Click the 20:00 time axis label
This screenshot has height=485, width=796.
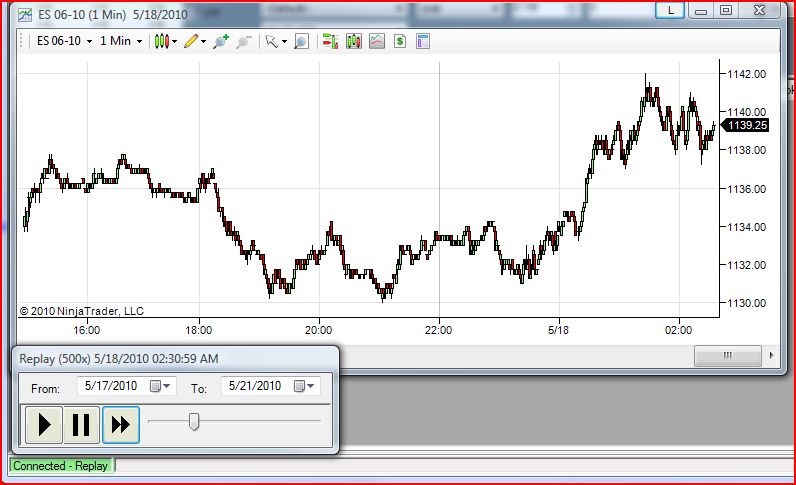coord(318,330)
